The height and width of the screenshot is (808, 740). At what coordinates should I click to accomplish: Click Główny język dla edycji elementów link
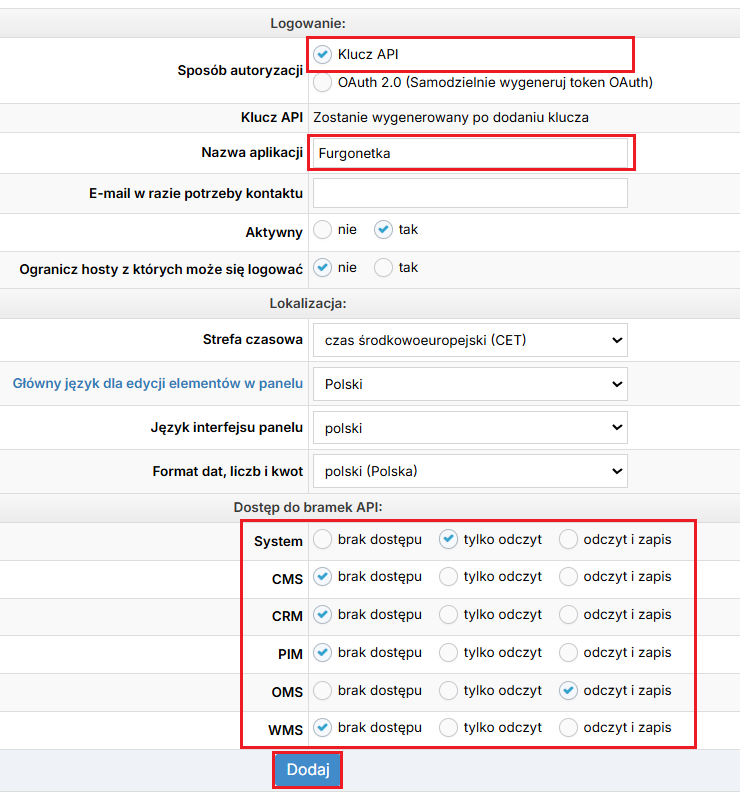click(x=157, y=383)
